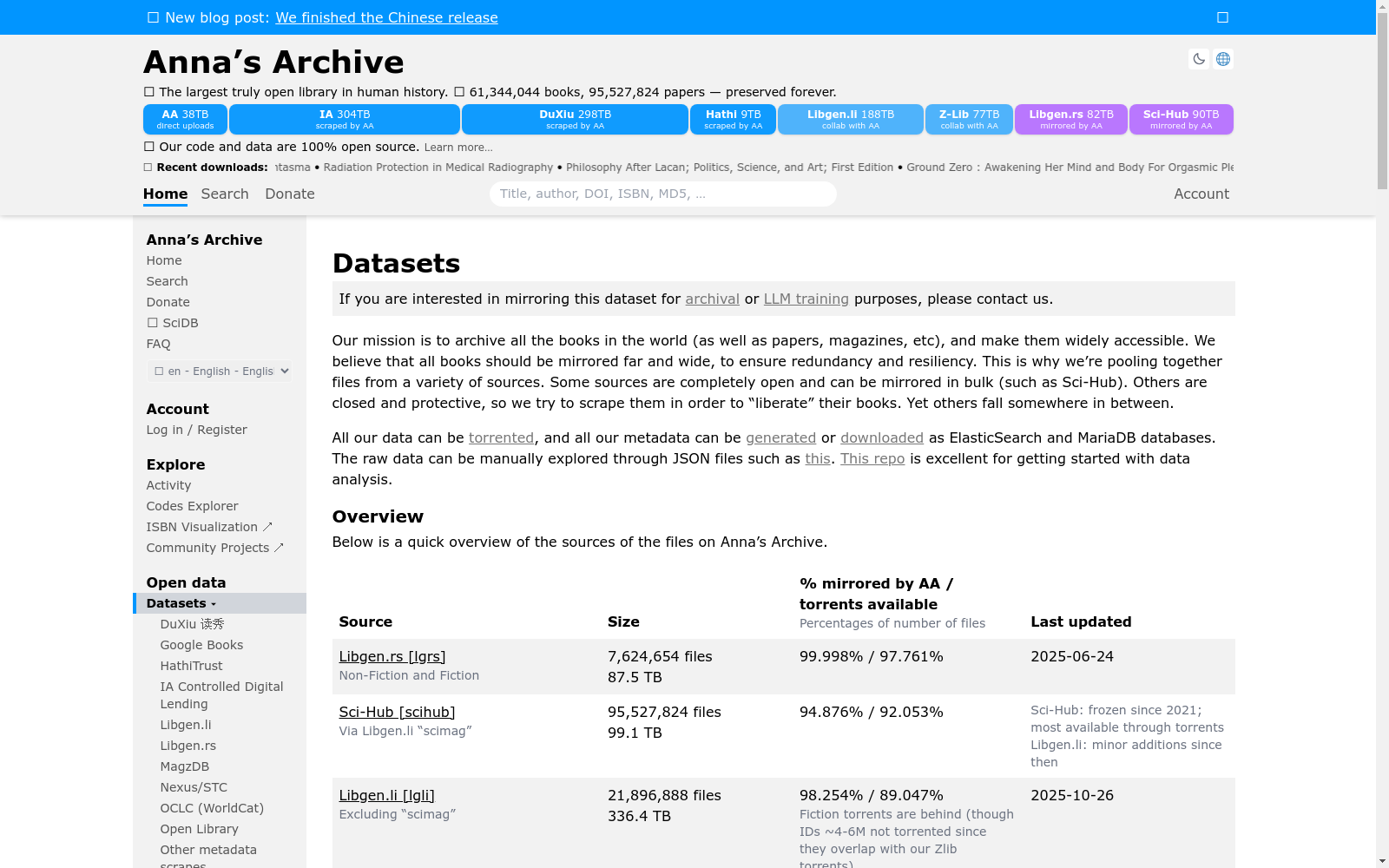Open the Learn more link
The image size is (1389, 868).
coord(458,148)
